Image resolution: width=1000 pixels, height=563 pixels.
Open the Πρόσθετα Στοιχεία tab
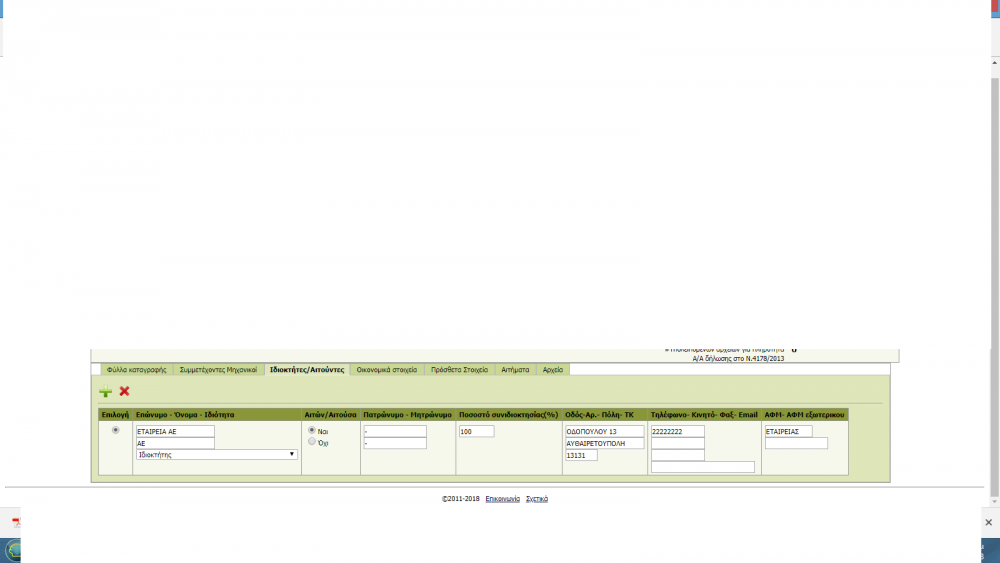coord(459,370)
